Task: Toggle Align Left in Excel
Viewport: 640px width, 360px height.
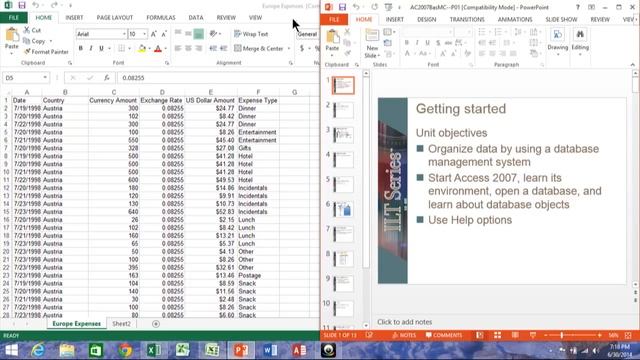Action: pyautogui.click(x=178, y=49)
